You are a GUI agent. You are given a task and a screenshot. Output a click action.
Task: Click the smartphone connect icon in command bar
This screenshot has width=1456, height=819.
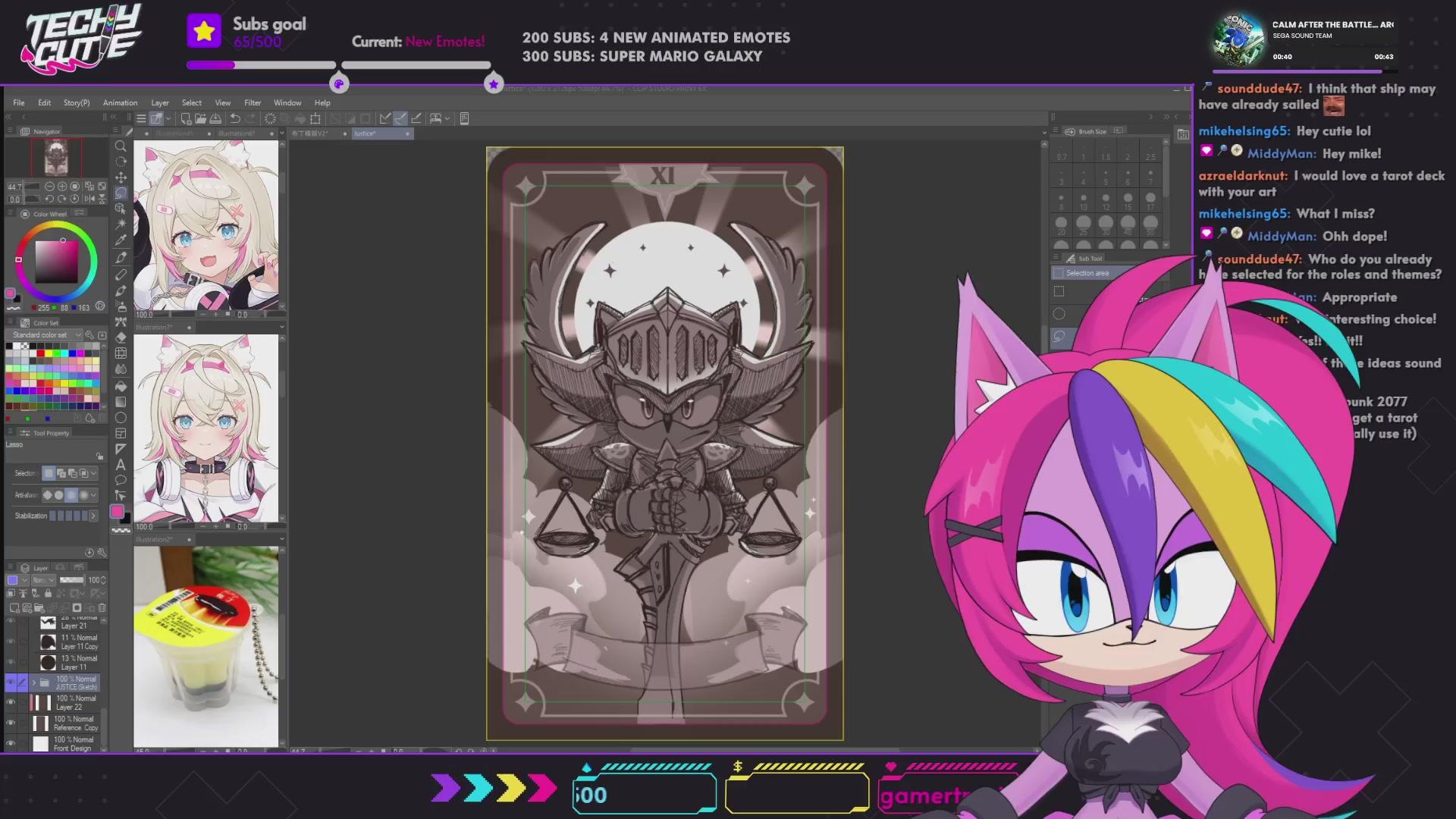point(464,118)
